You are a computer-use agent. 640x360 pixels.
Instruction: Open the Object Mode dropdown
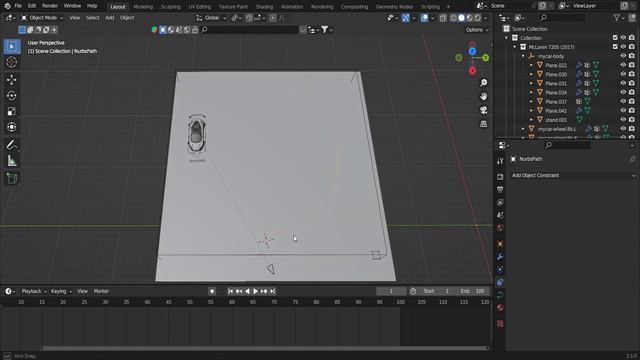(x=42, y=18)
